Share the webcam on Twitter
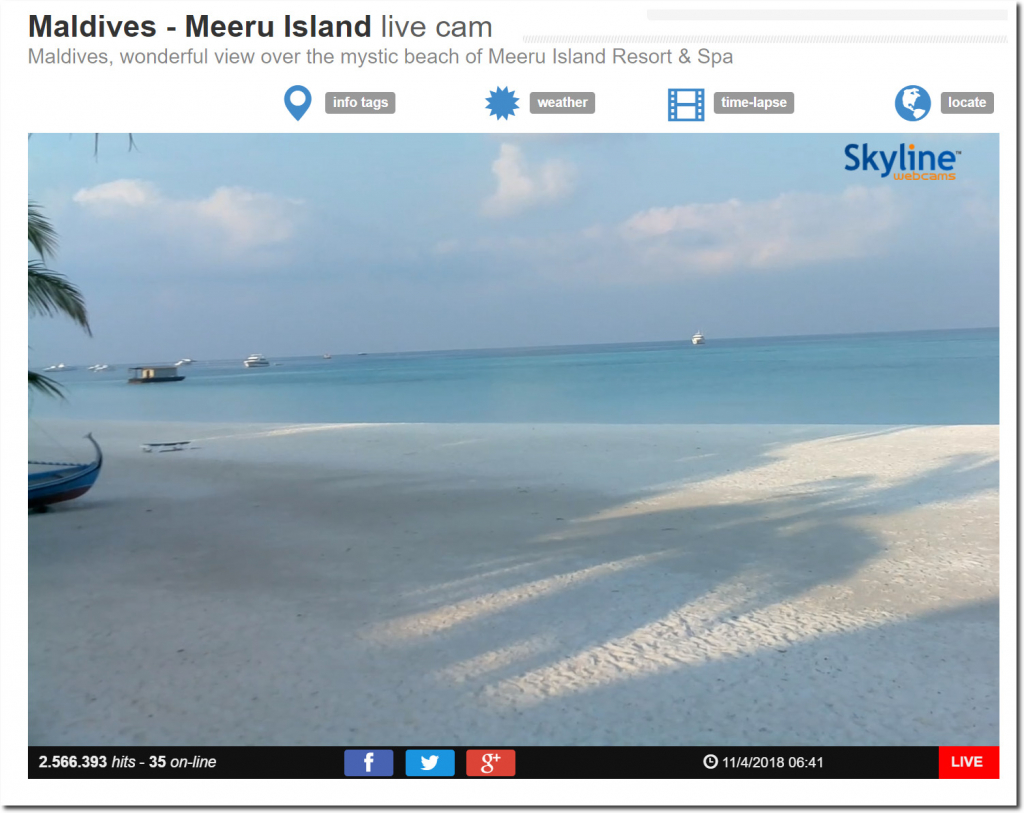 tap(430, 763)
